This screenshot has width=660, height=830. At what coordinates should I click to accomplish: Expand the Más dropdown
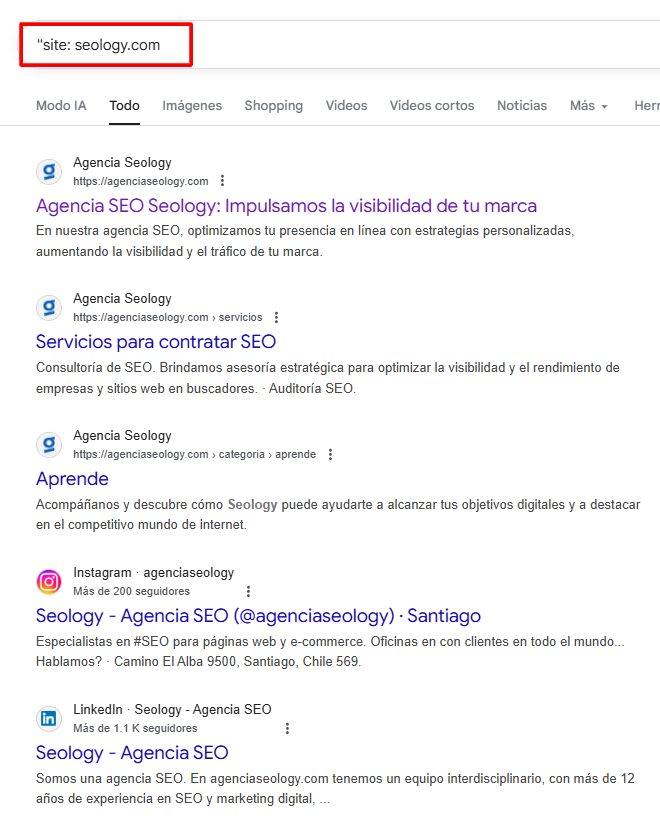589,106
